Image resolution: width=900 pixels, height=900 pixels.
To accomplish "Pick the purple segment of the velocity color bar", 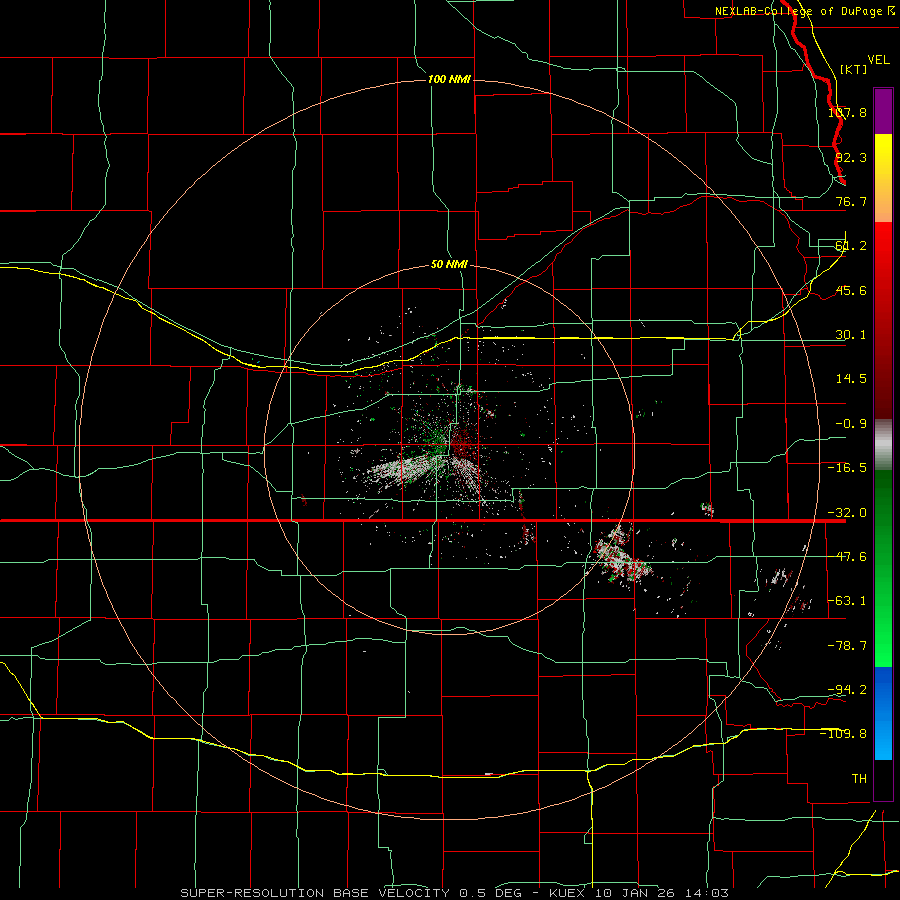I will pos(883,111).
